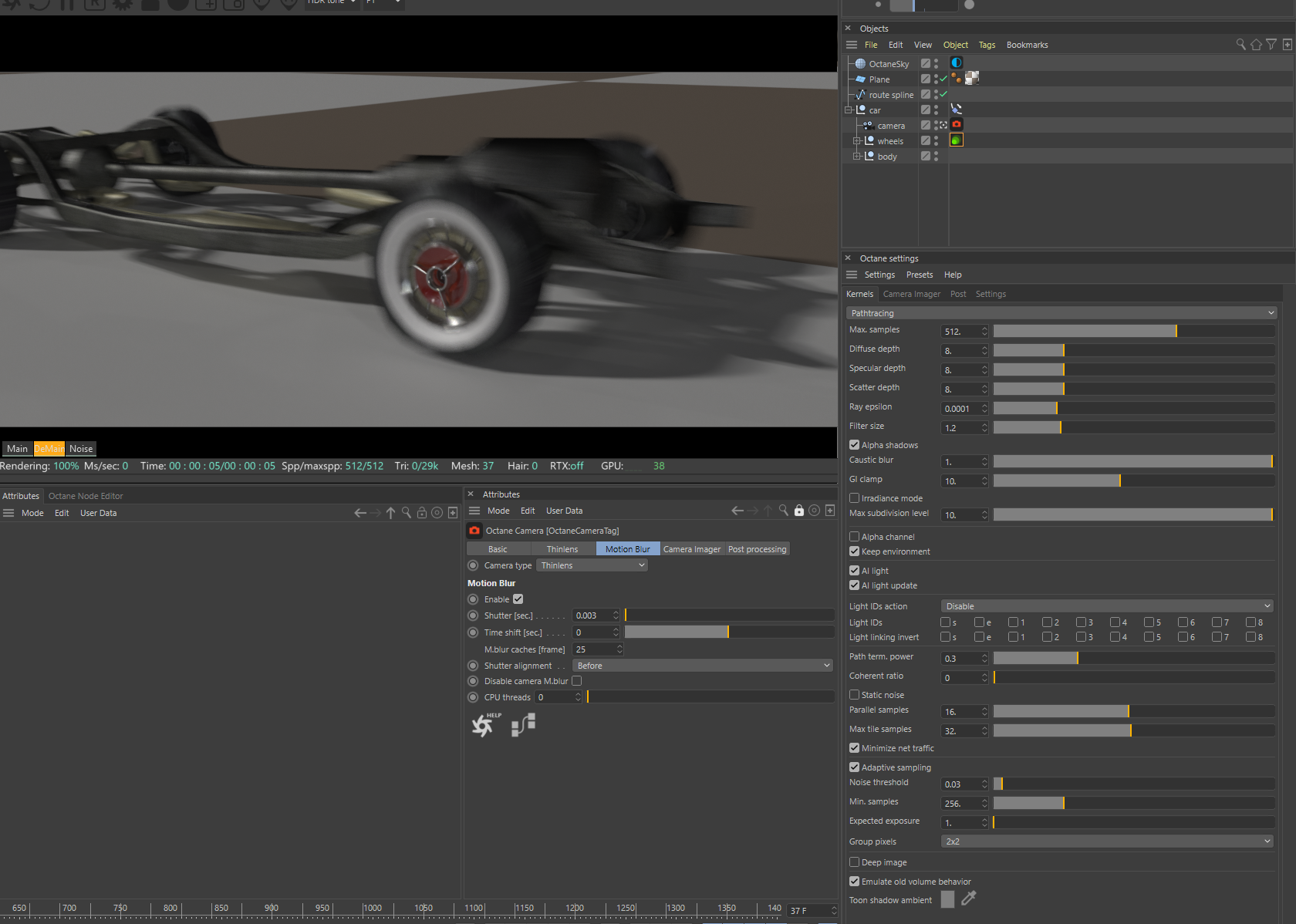Screen dimensions: 1296x924
Task: Select the checkerboard material tag on Plane
Action: click(x=972, y=78)
